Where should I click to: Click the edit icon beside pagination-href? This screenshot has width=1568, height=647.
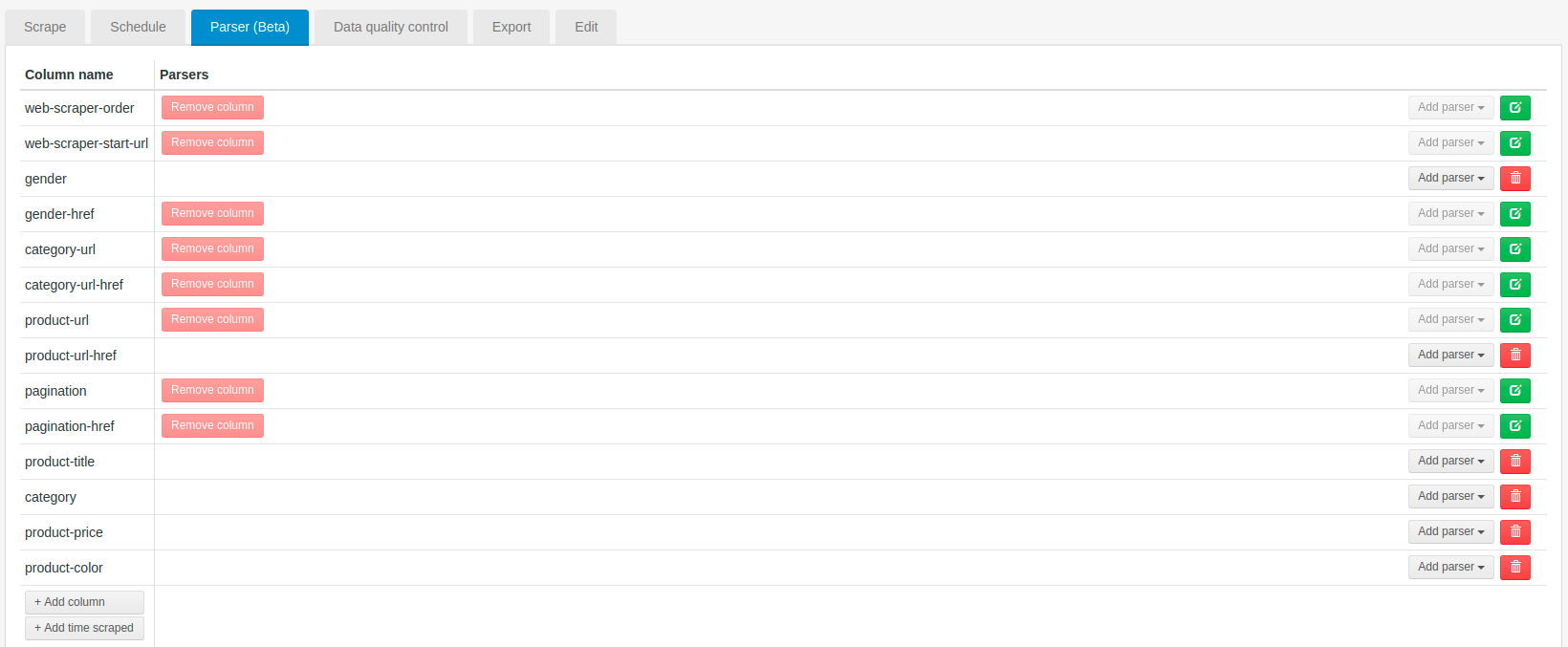(x=1514, y=425)
